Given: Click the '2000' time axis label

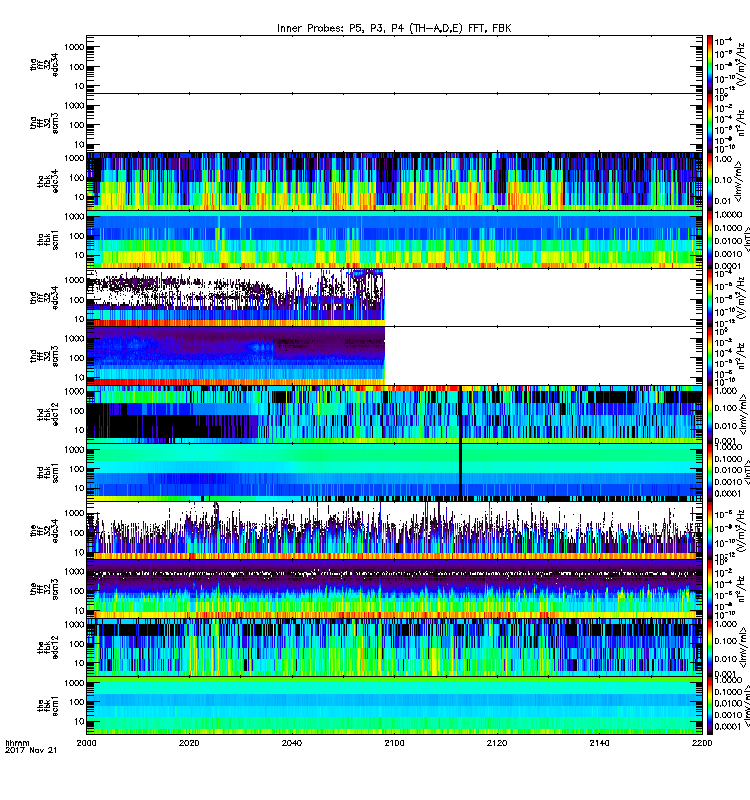Looking at the screenshot, I should click(86, 743).
